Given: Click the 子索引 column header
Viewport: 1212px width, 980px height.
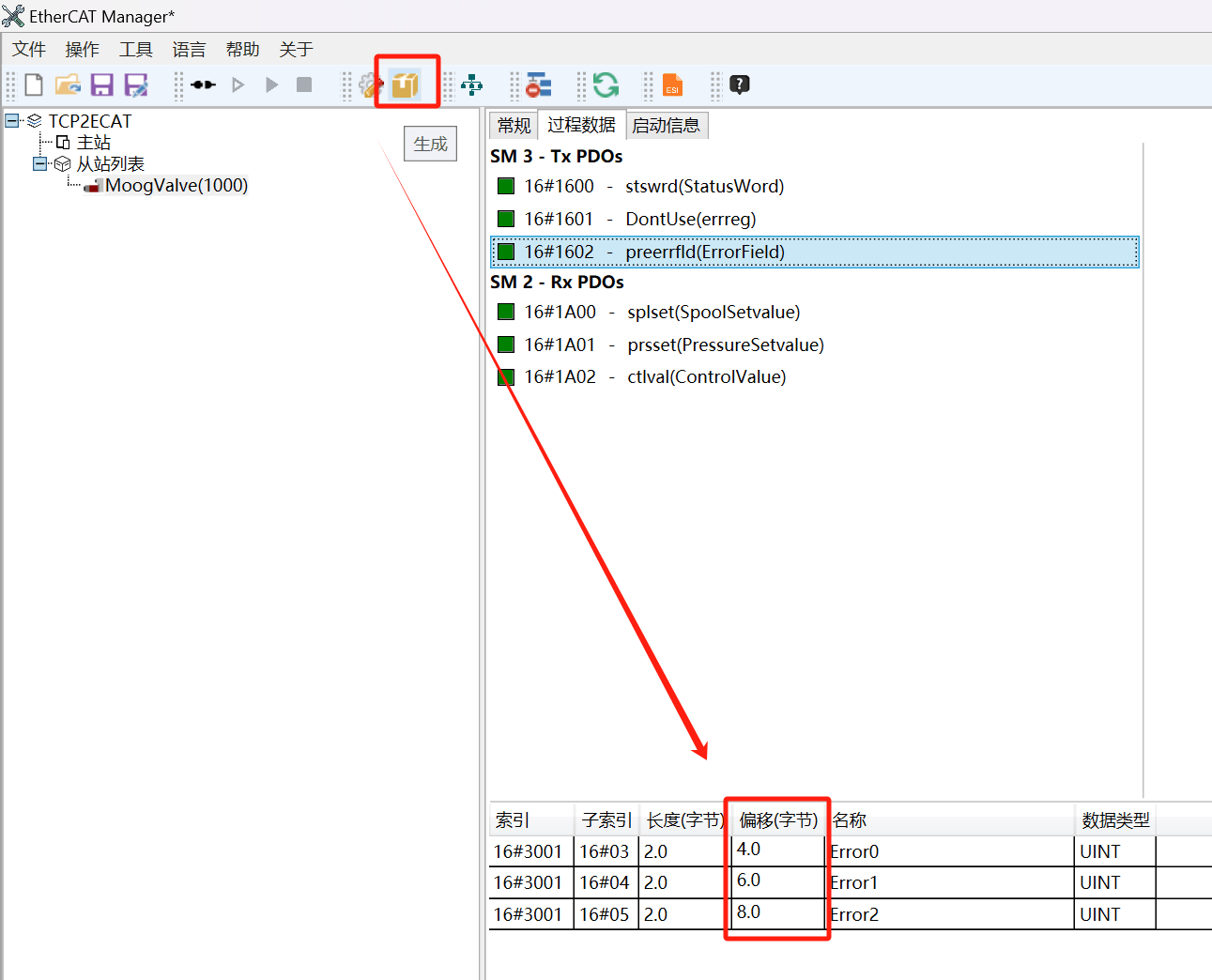Looking at the screenshot, I should pos(606,819).
